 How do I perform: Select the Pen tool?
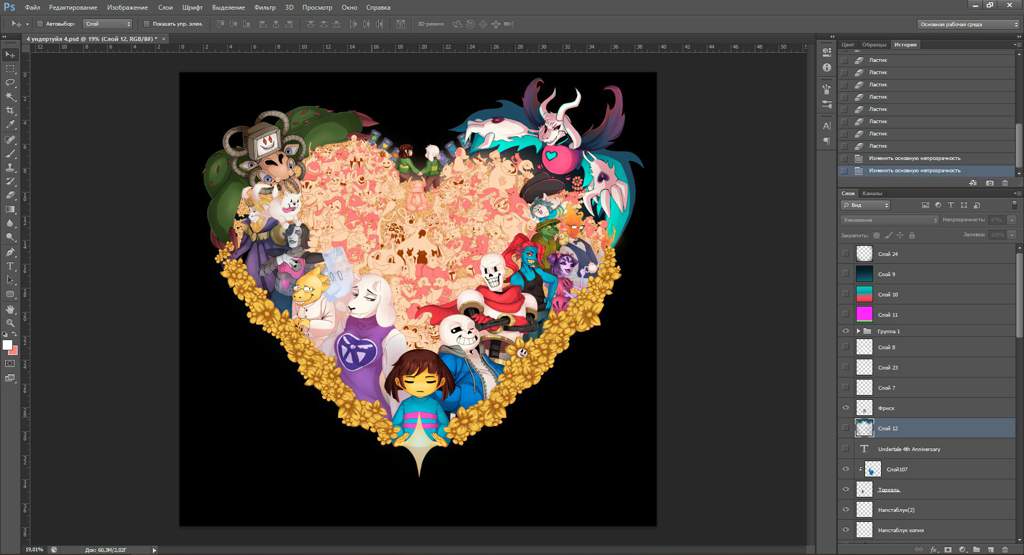[10, 252]
